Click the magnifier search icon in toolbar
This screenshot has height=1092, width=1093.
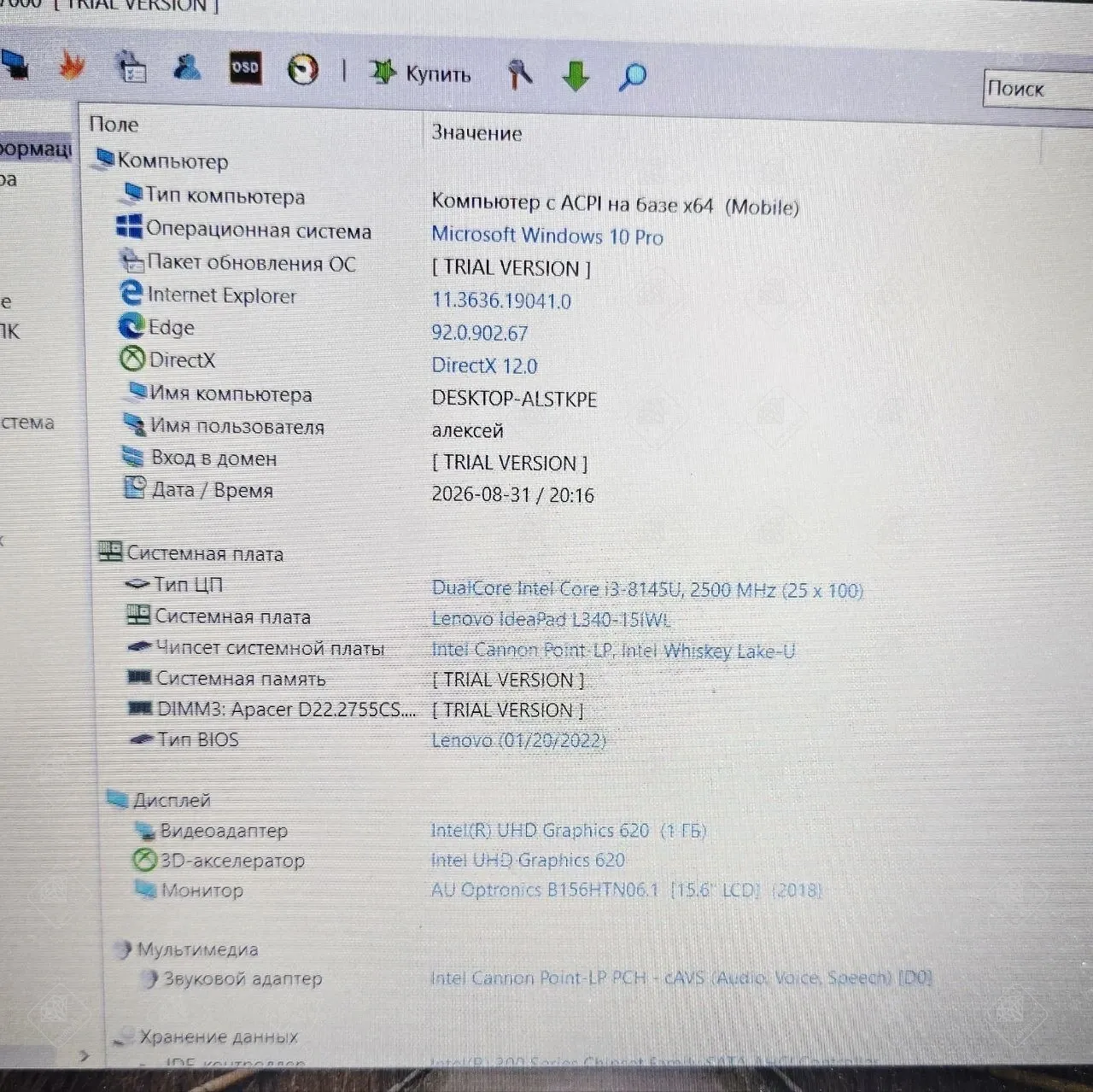click(632, 77)
